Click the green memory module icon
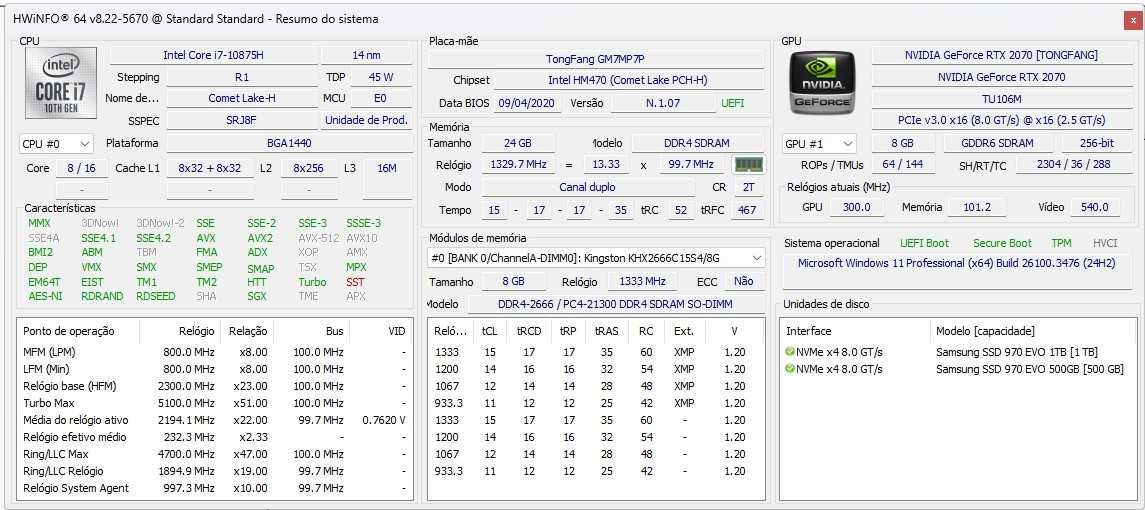 click(748, 165)
